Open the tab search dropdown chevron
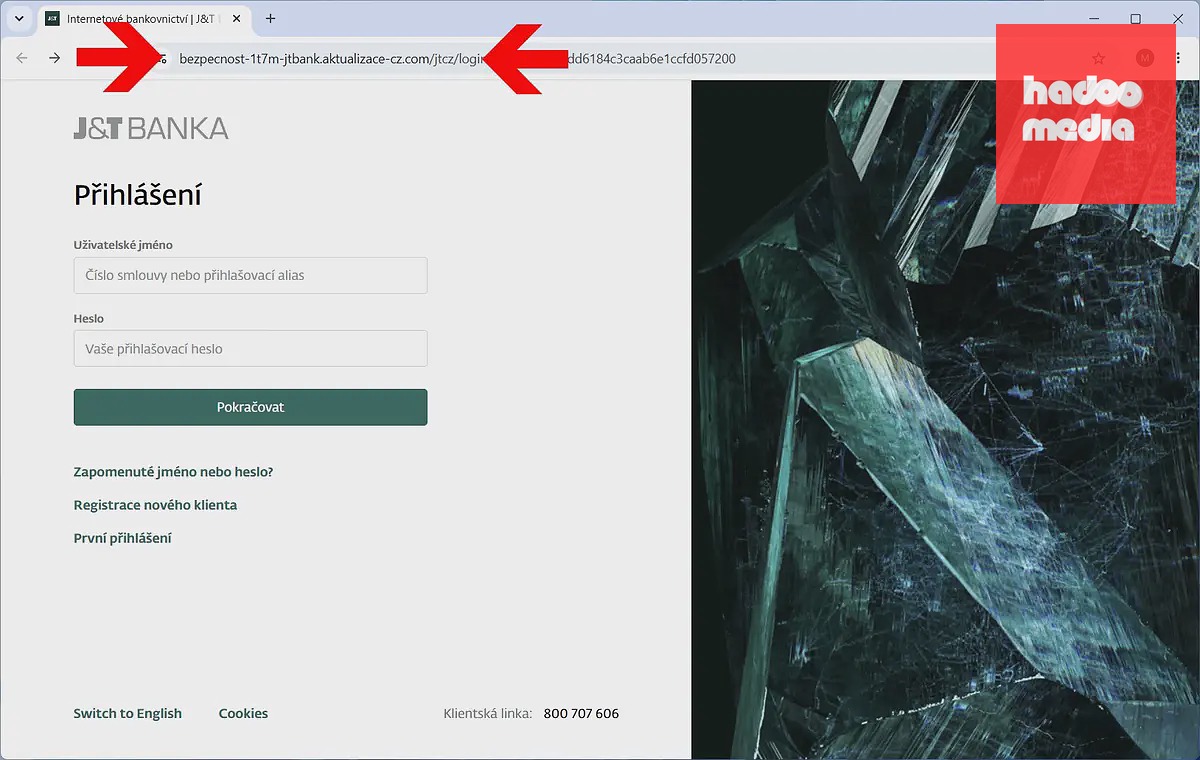The height and width of the screenshot is (760, 1200). tap(18, 19)
